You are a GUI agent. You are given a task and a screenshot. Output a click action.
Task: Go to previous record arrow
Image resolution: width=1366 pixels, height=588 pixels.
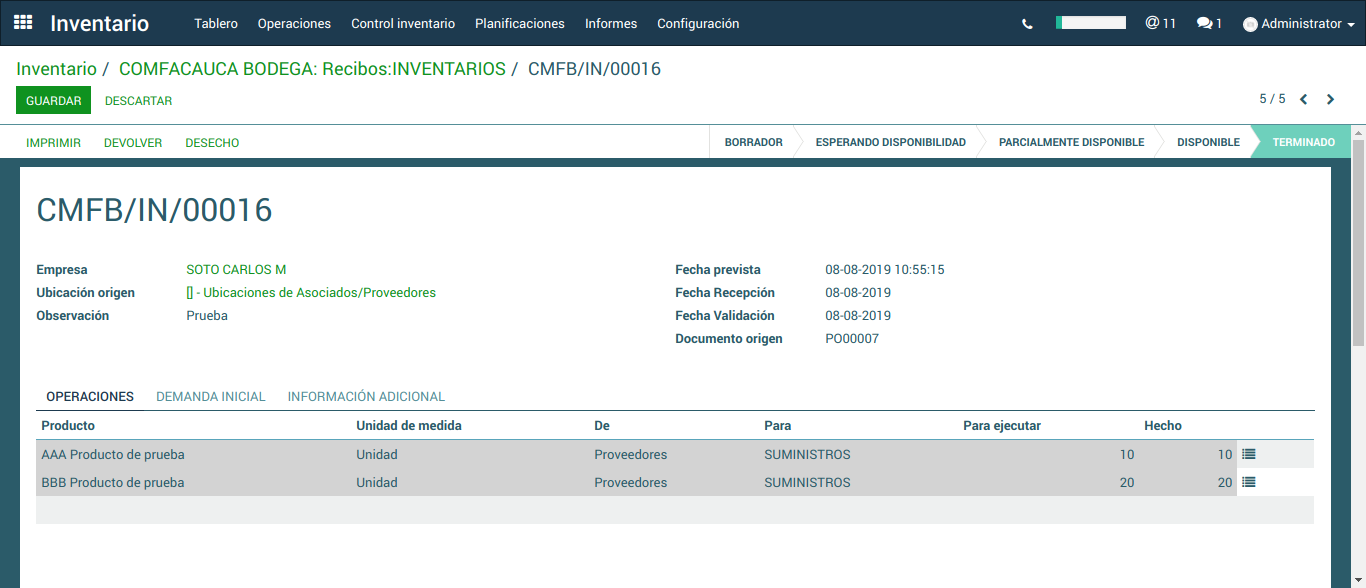point(1304,99)
